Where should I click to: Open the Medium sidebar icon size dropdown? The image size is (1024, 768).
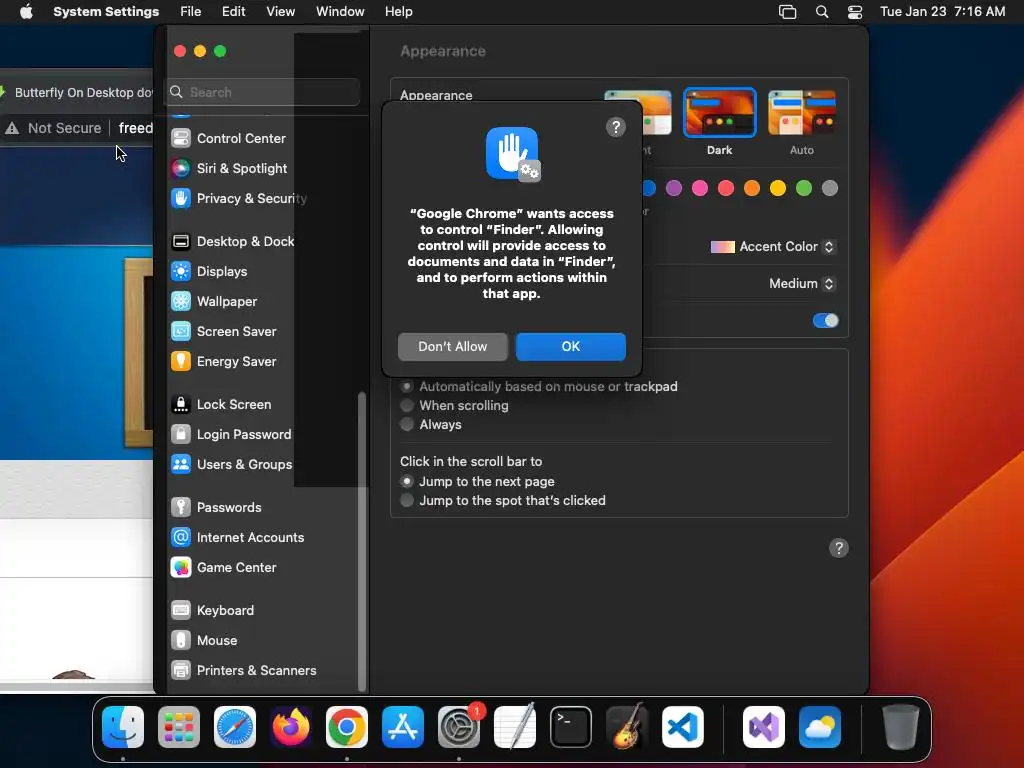802,283
